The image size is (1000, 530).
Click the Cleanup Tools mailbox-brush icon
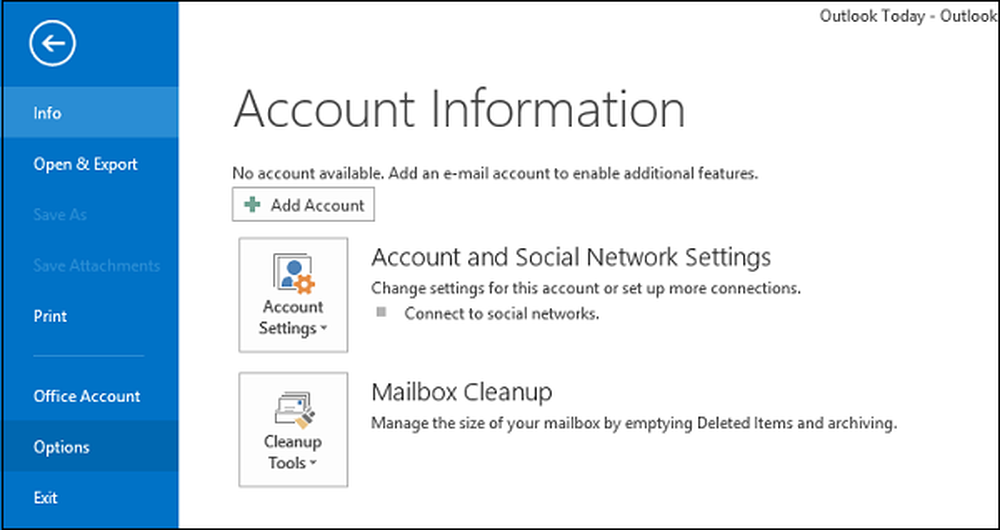pyautogui.click(x=294, y=409)
